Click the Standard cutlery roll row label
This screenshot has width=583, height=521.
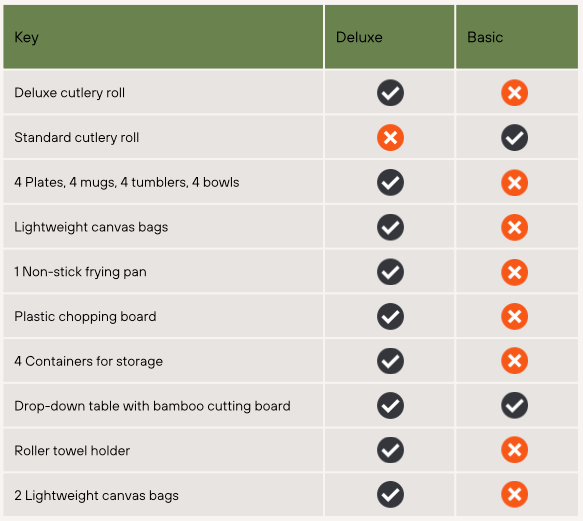pos(77,138)
